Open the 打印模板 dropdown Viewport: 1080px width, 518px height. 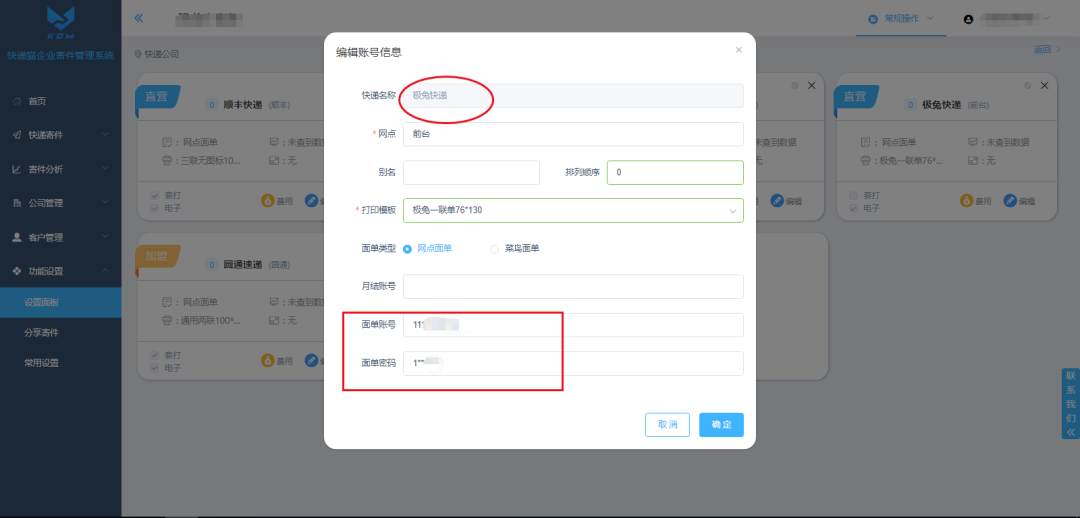pos(573,210)
